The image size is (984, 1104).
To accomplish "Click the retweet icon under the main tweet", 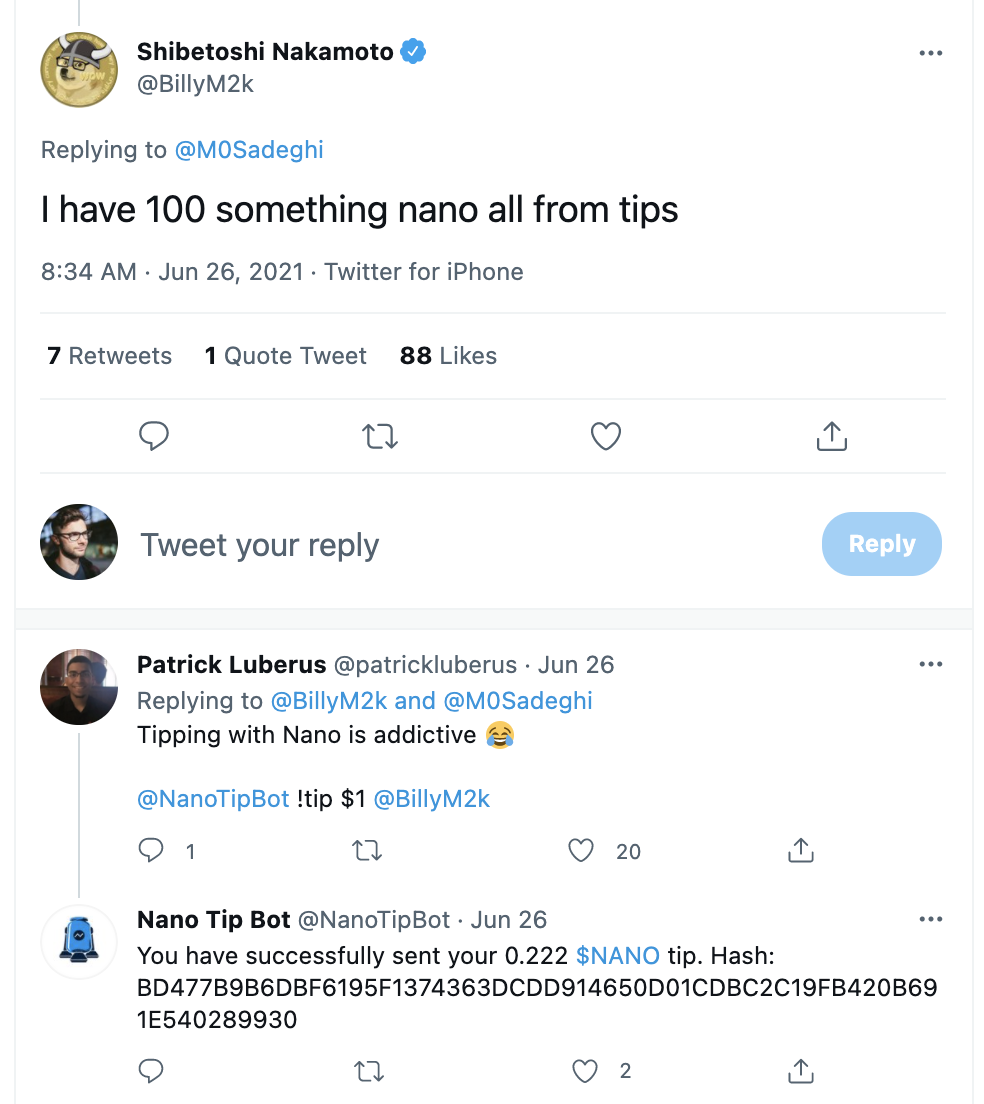I will [x=380, y=436].
